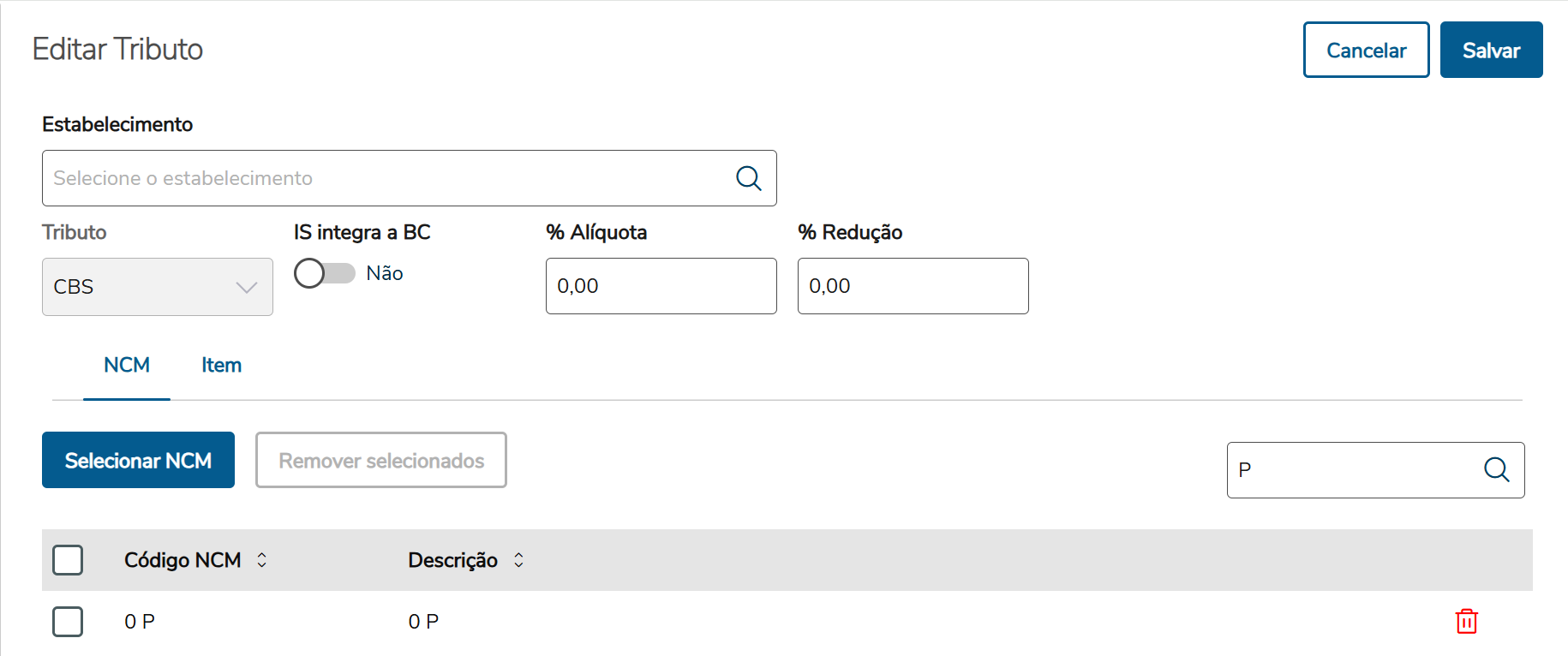The image size is (1568, 656).
Task: Open the Tributo CBS dropdown
Action: coord(158,287)
